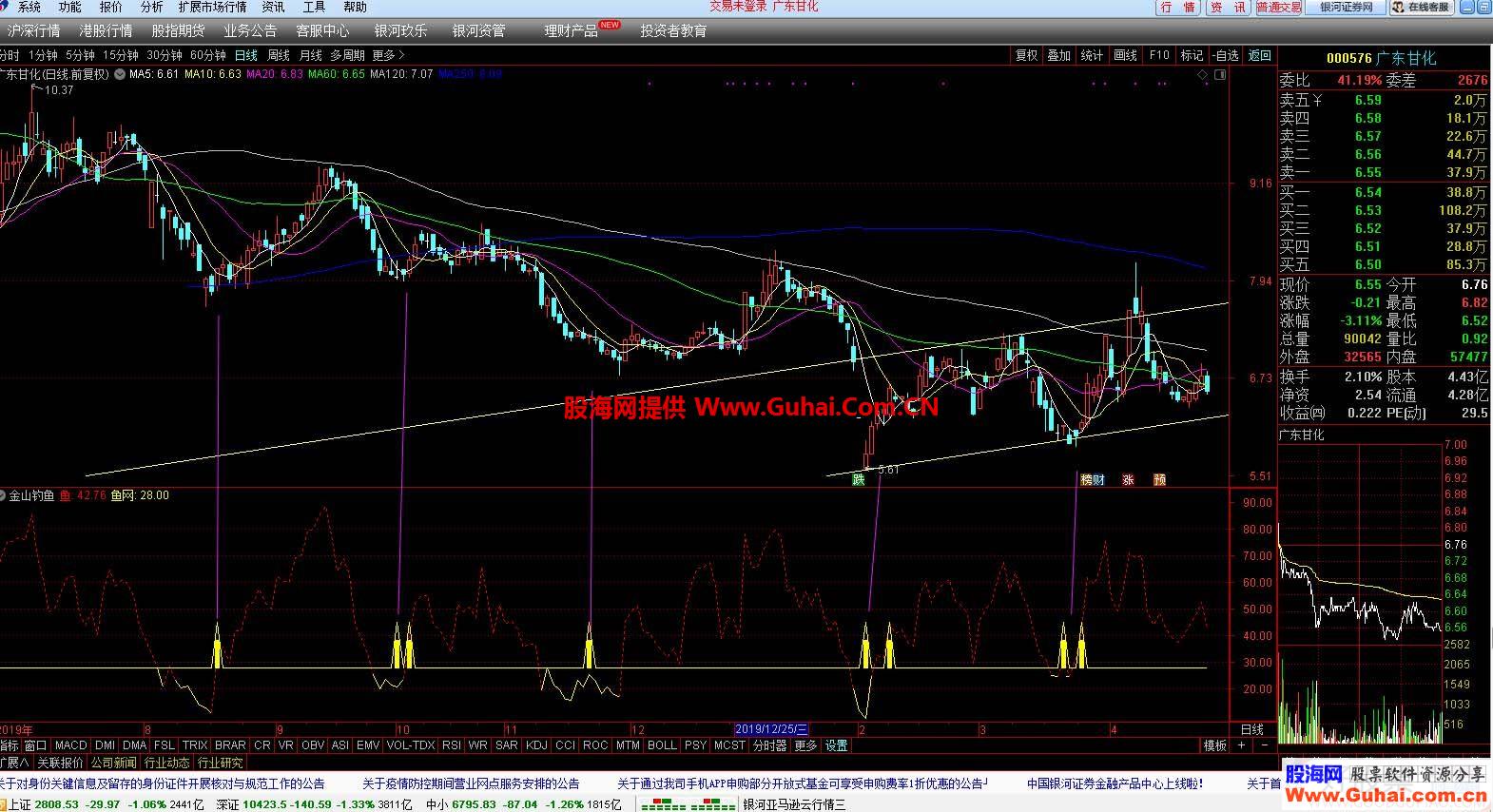
Task: Switch to 30分钟 period
Action: (165, 55)
